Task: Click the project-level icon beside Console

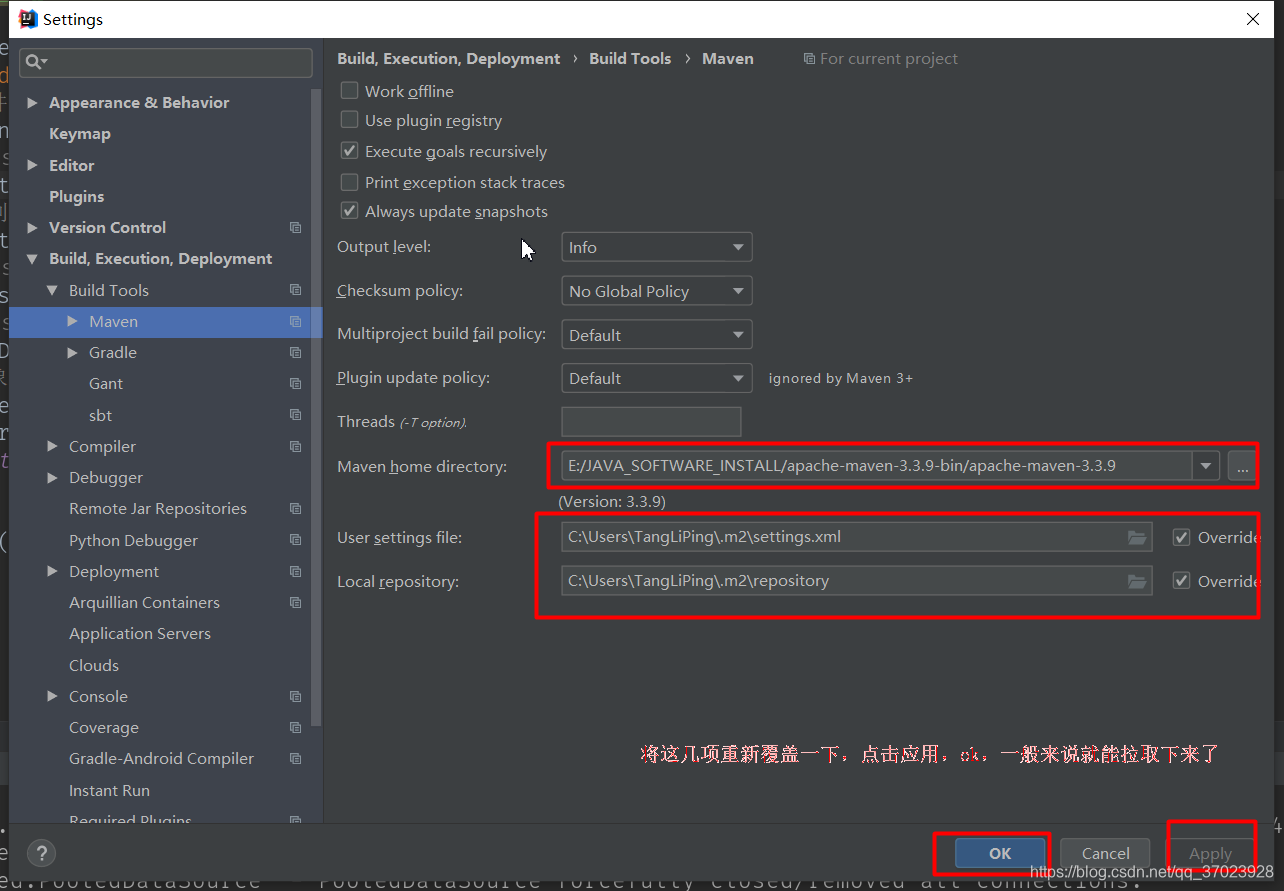Action: click(295, 696)
